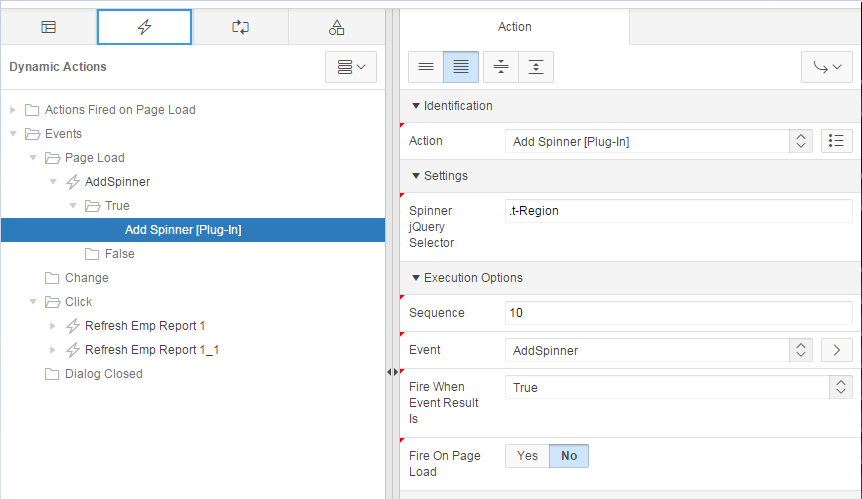Select the False folder in the tree

pyautogui.click(x=119, y=254)
